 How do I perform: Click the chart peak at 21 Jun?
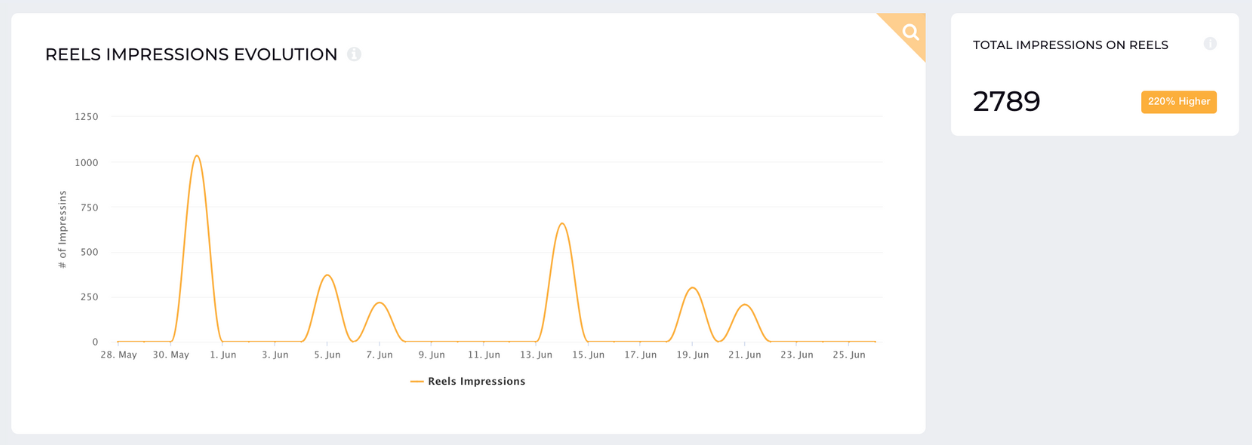click(744, 305)
